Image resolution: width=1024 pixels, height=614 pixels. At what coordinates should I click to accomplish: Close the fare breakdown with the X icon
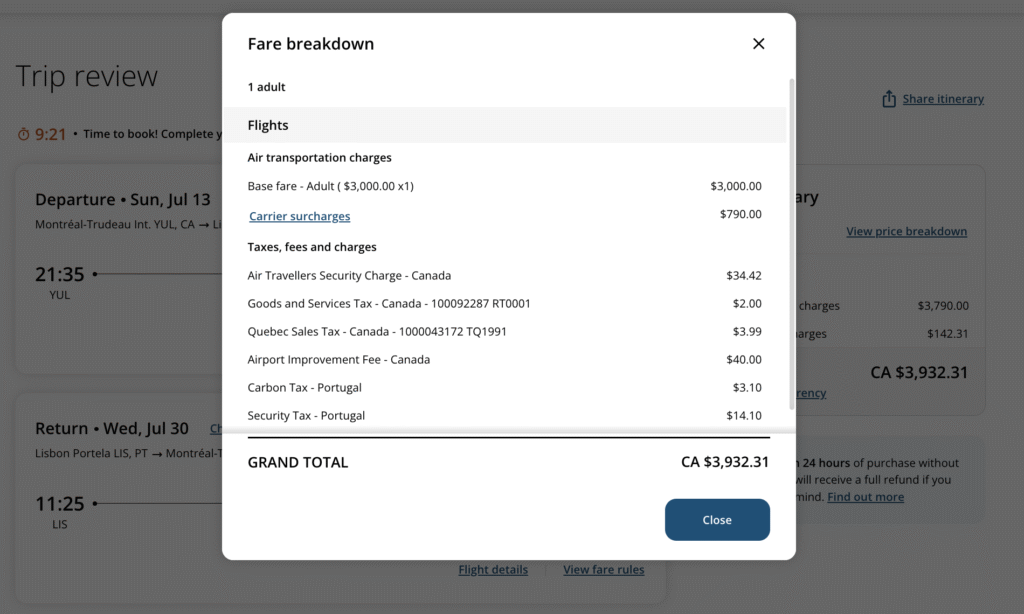coord(758,44)
